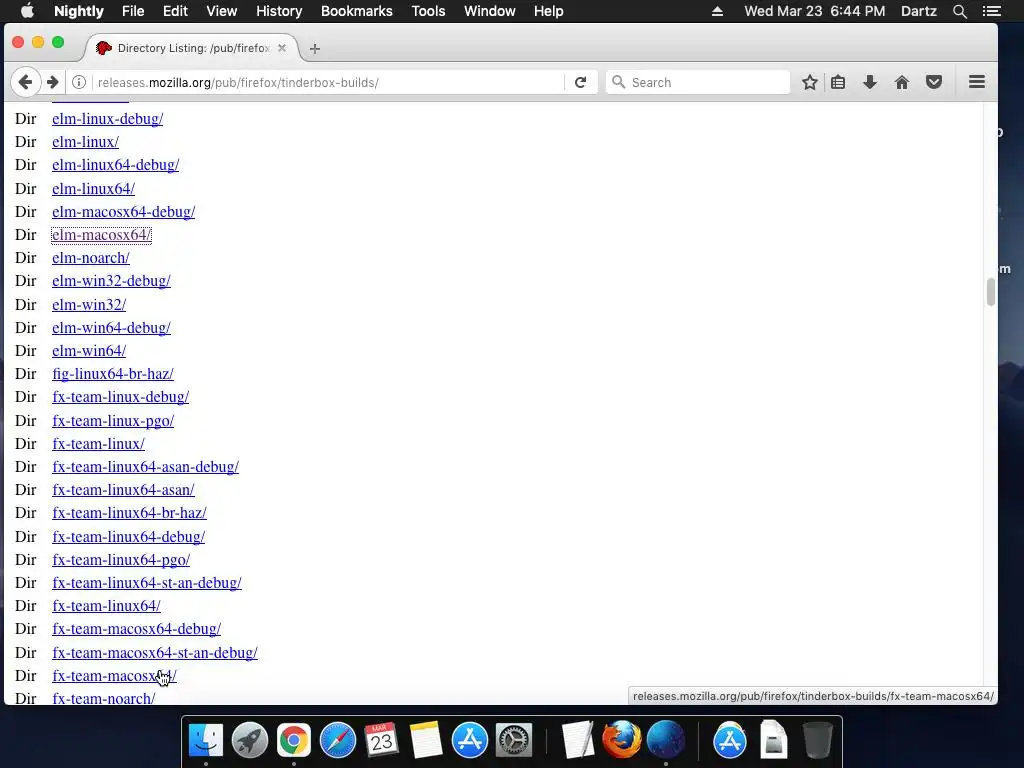Open the Edit menu

175,11
